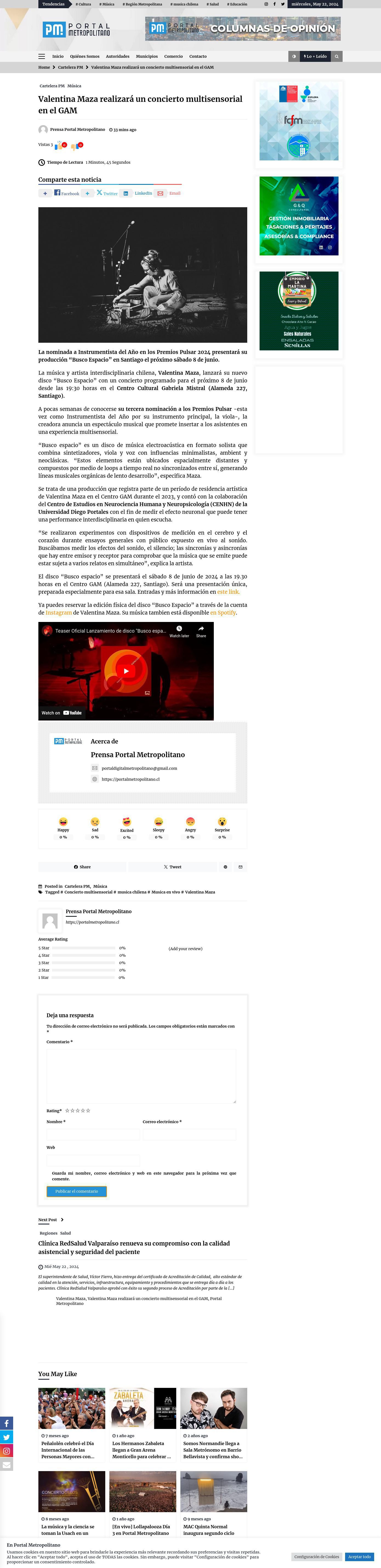The image size is (381, 1568).
Task: Click into the Comentario text area
Action: 141,1075
